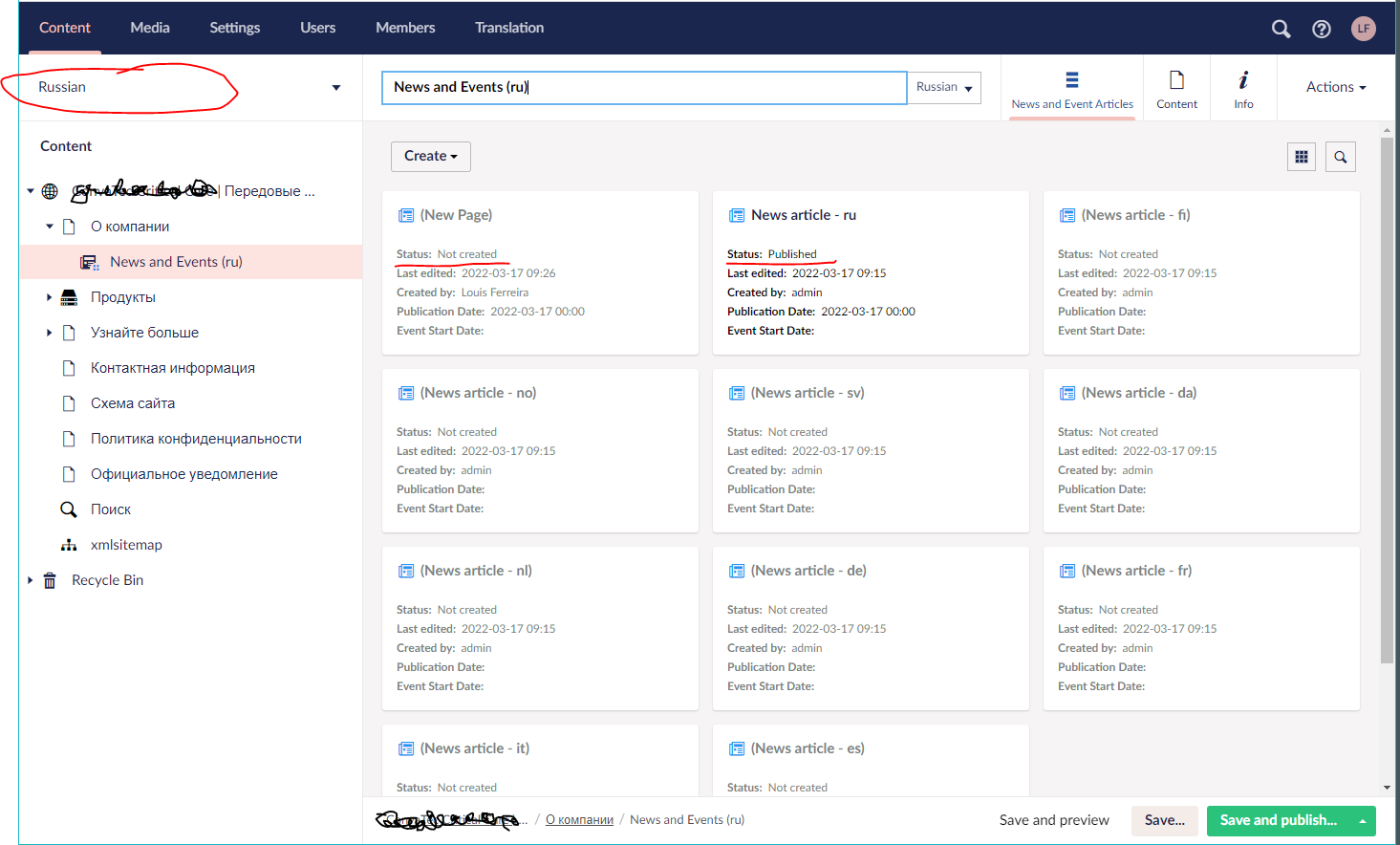Image resolution: width=1400 pixels, height=845 pixels.
Task: Click the Save and publish... button
Action: (x=1279, y=820)
